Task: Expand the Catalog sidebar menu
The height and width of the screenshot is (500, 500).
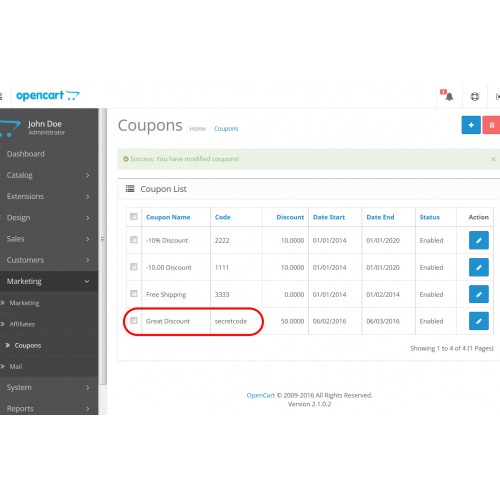Action: (49, 175)
